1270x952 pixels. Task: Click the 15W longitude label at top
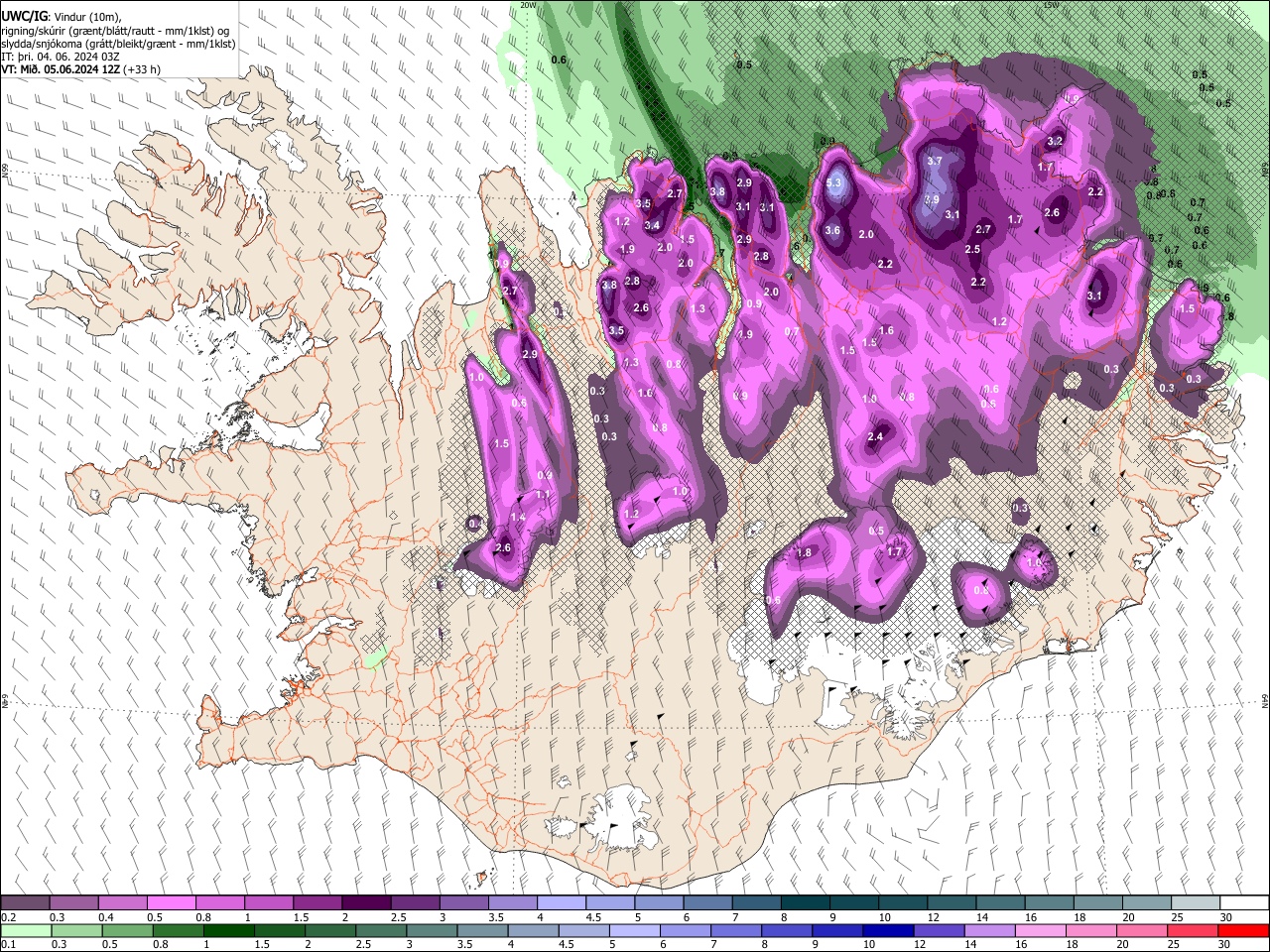click(x=1053, y=5)
